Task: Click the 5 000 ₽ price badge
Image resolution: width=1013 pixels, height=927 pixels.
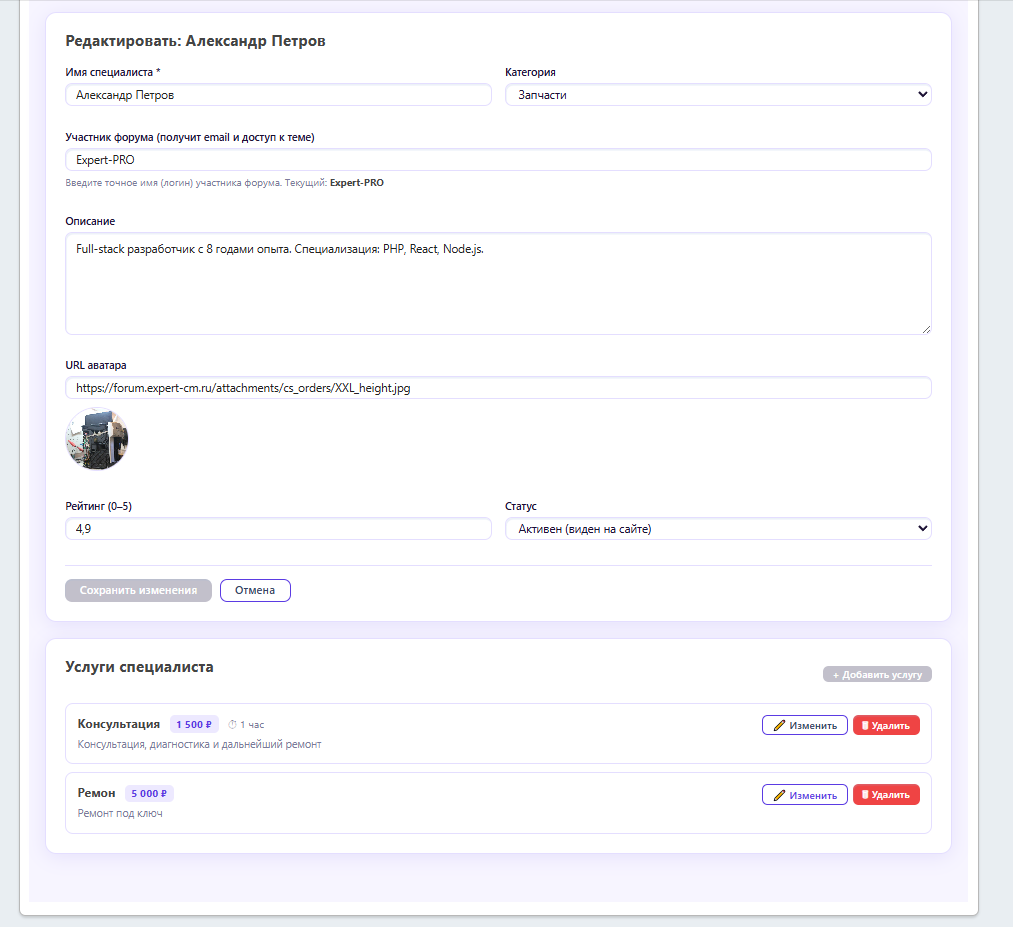Action: pyautogui.click(x=149, y=794)
